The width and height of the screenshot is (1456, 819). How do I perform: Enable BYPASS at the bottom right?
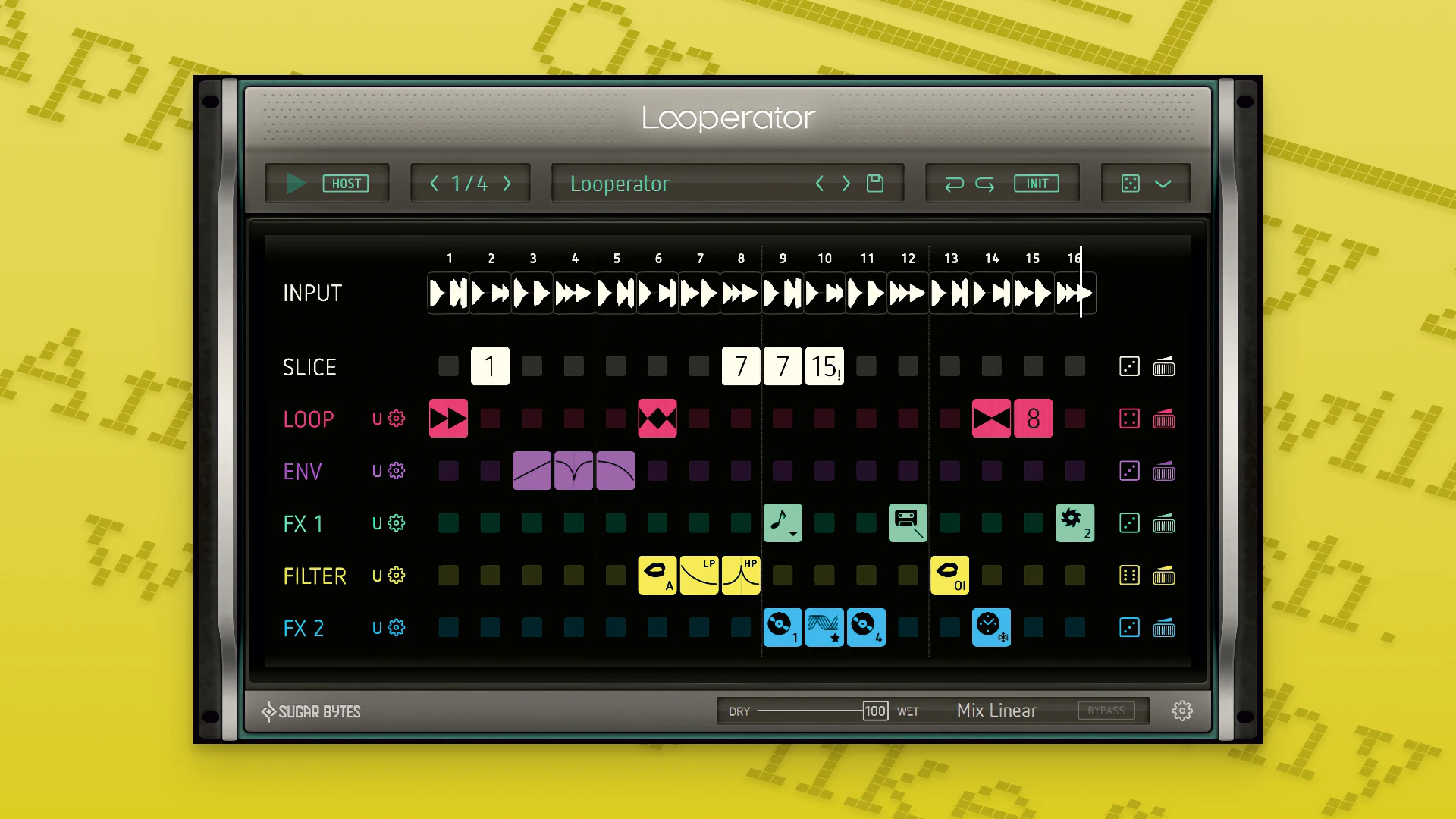click(x=1106, y=711)
